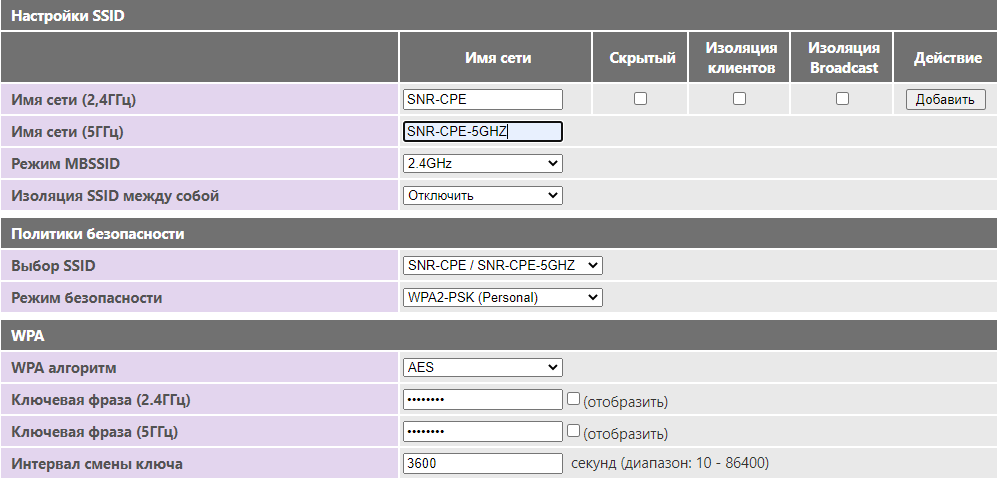Click the 2.4ГГц network name field
998x479 pixels.
[x=482, y=99]
